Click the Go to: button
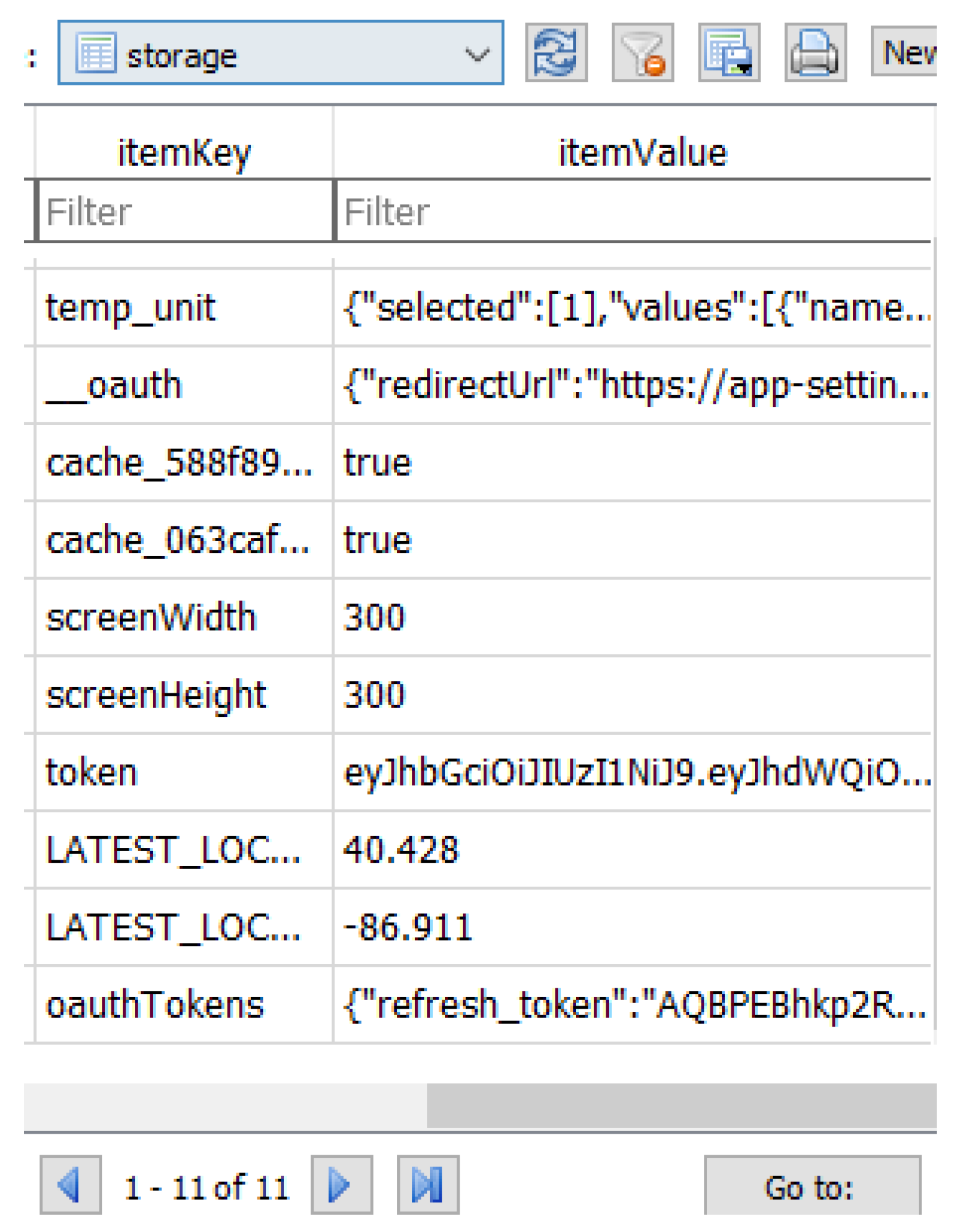 pyautogui.click(x=811, y=1186)
